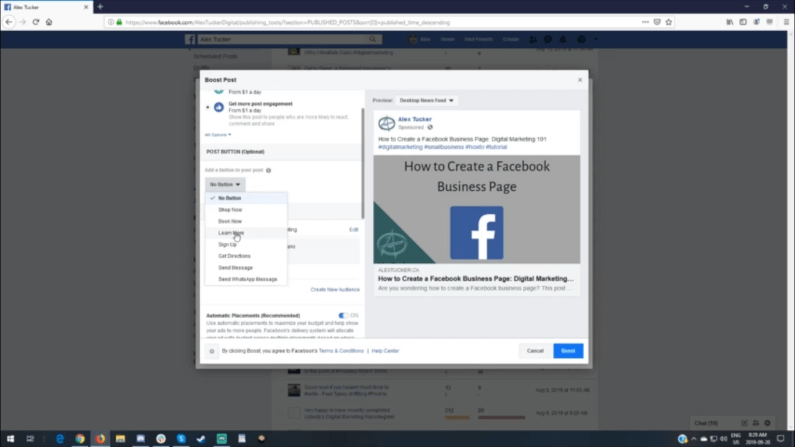Click browser back button
795x447 pixels.
click(9, 22)
